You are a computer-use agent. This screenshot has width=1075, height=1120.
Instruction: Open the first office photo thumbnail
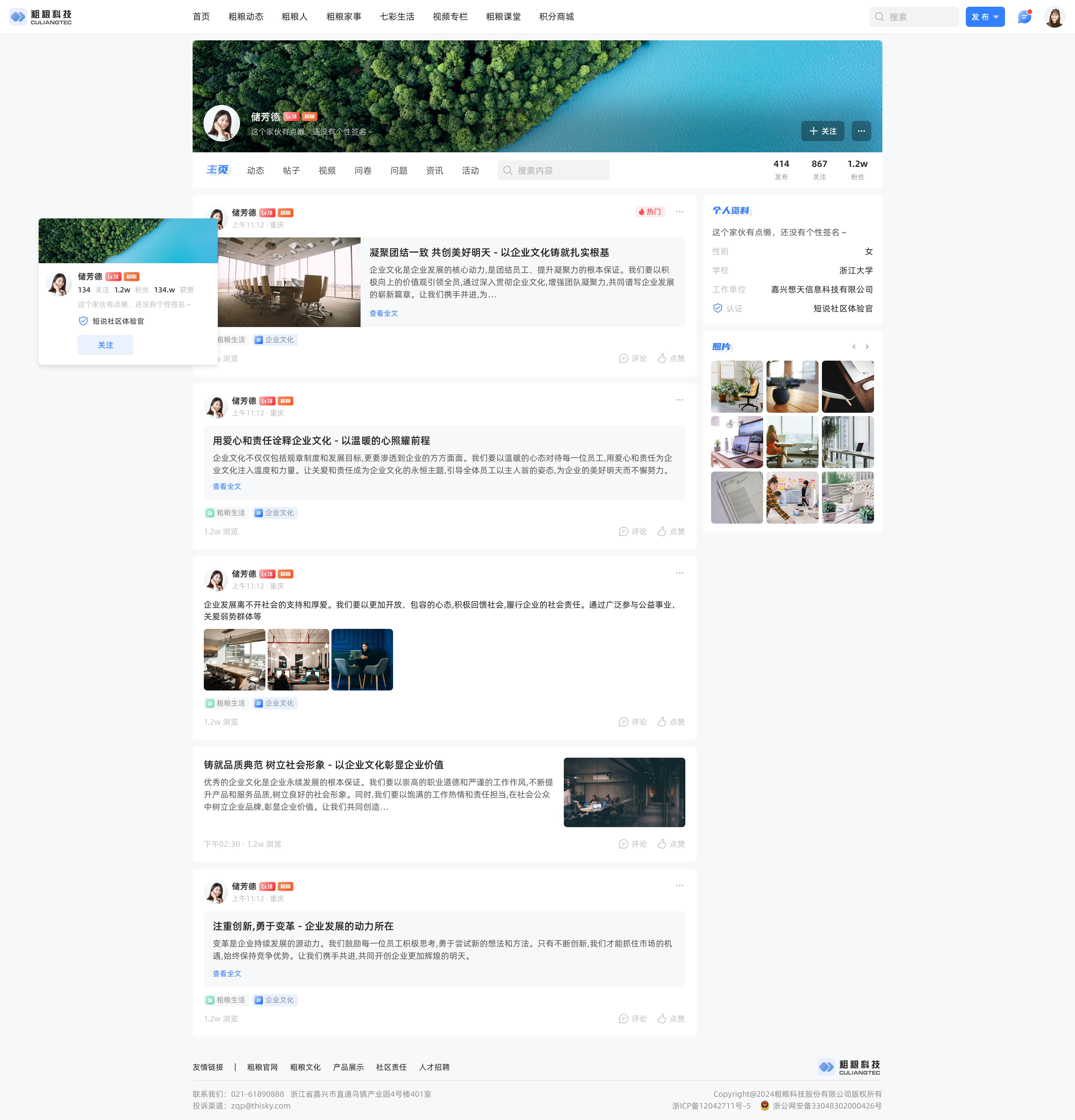tap(736, 386)
